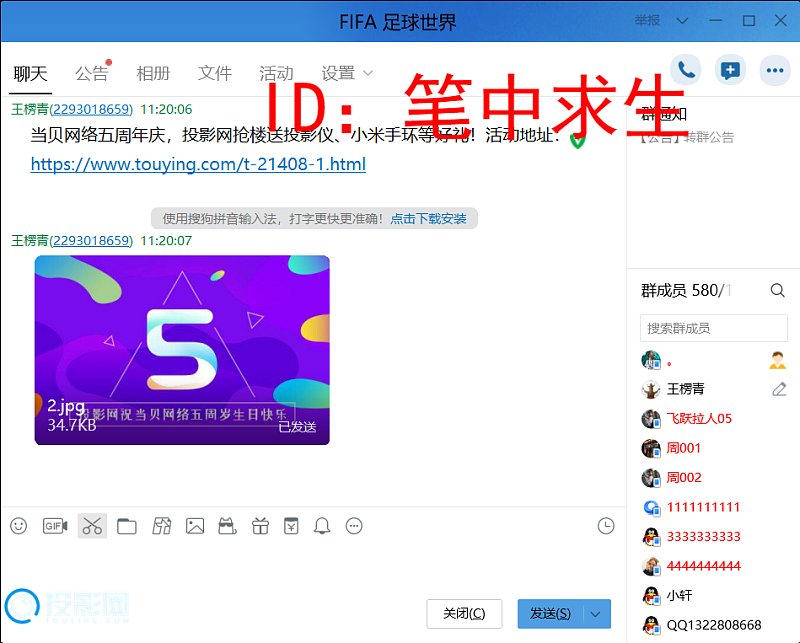Switch to the 聊天 tab
The height and width of the screenshot is (643, 800).
click(x=31, y=73)
